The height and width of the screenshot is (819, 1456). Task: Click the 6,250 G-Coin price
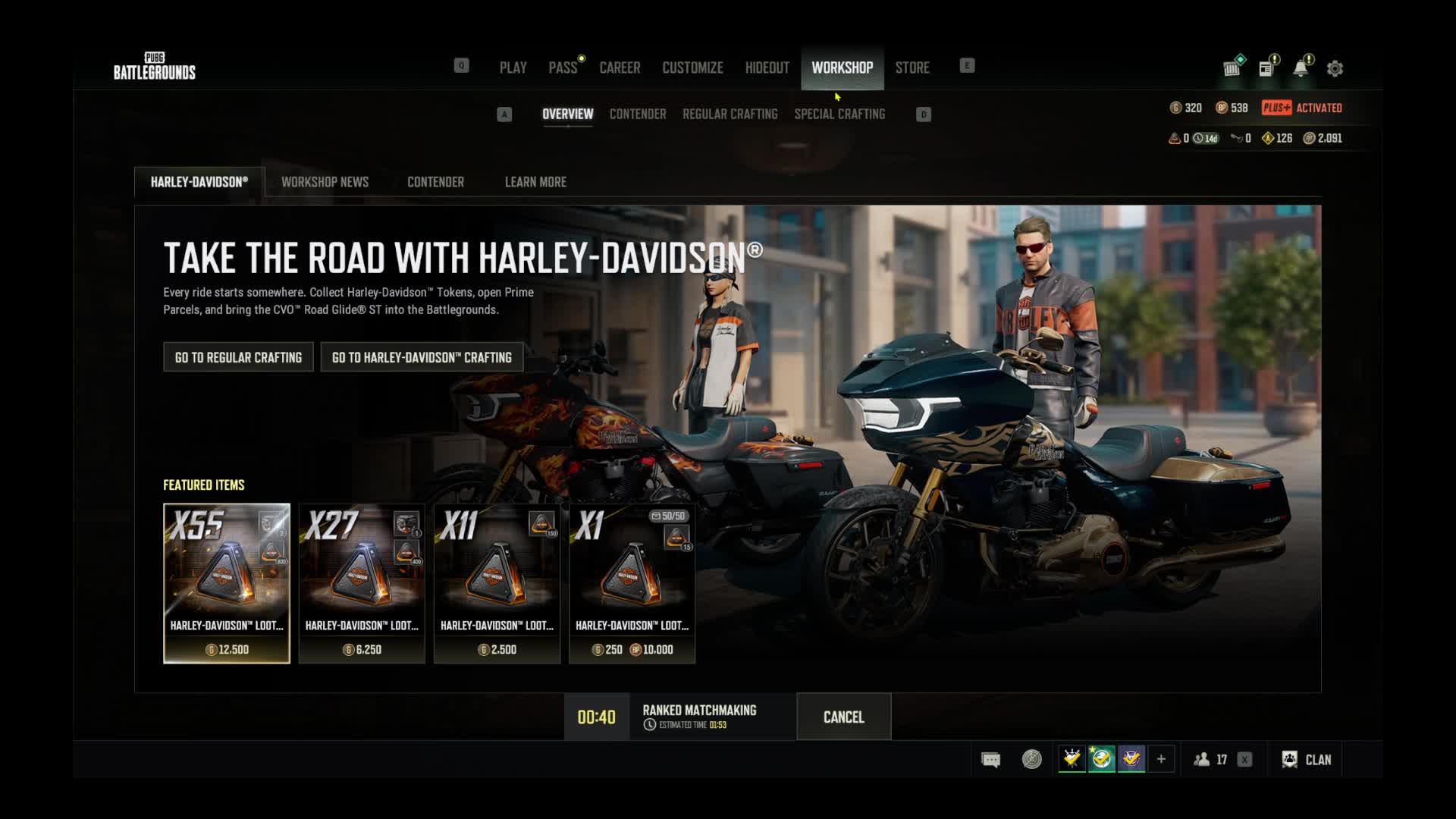(362, 650)
